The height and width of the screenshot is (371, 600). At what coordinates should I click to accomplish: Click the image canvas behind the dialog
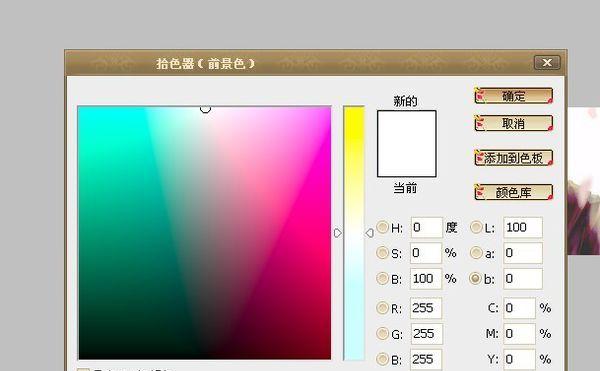click(x=584, y=181)
